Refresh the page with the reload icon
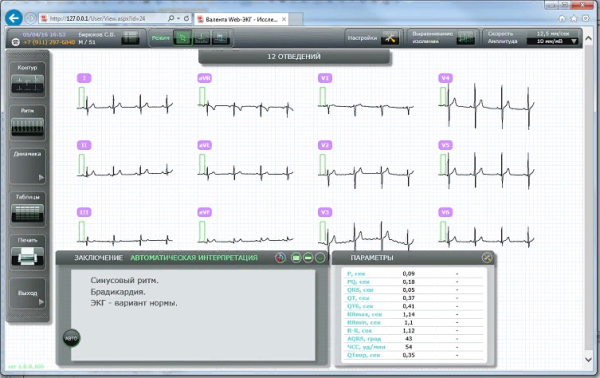 [186, 18]
